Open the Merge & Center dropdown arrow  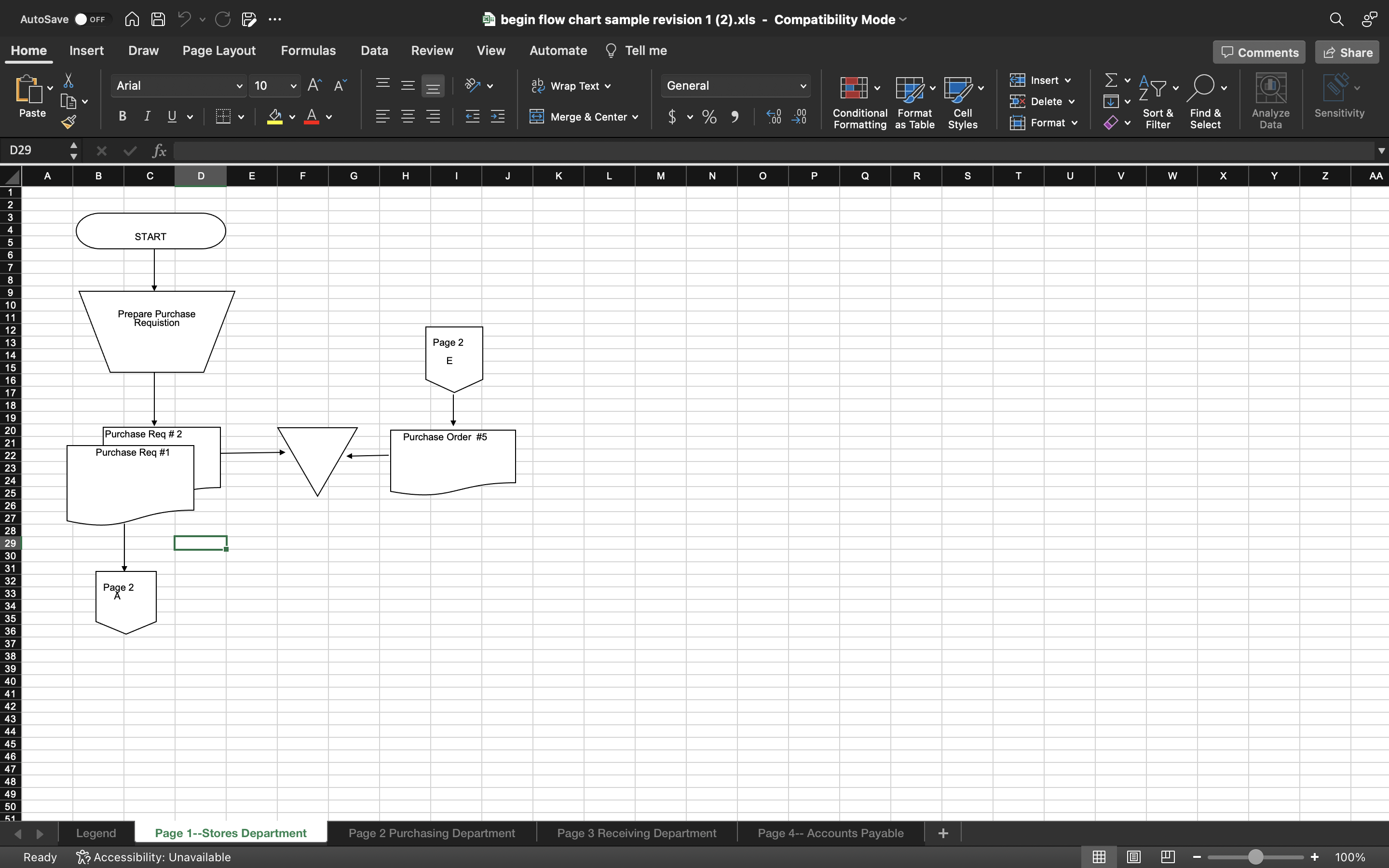coord(635,117)
